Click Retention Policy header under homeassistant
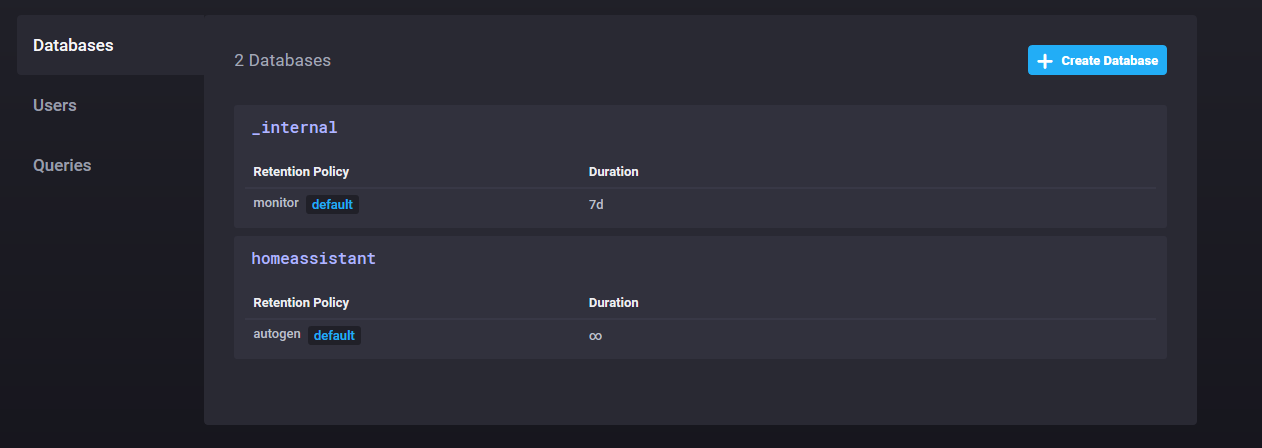Viewport: 1262px width, 448px height. 301,303
